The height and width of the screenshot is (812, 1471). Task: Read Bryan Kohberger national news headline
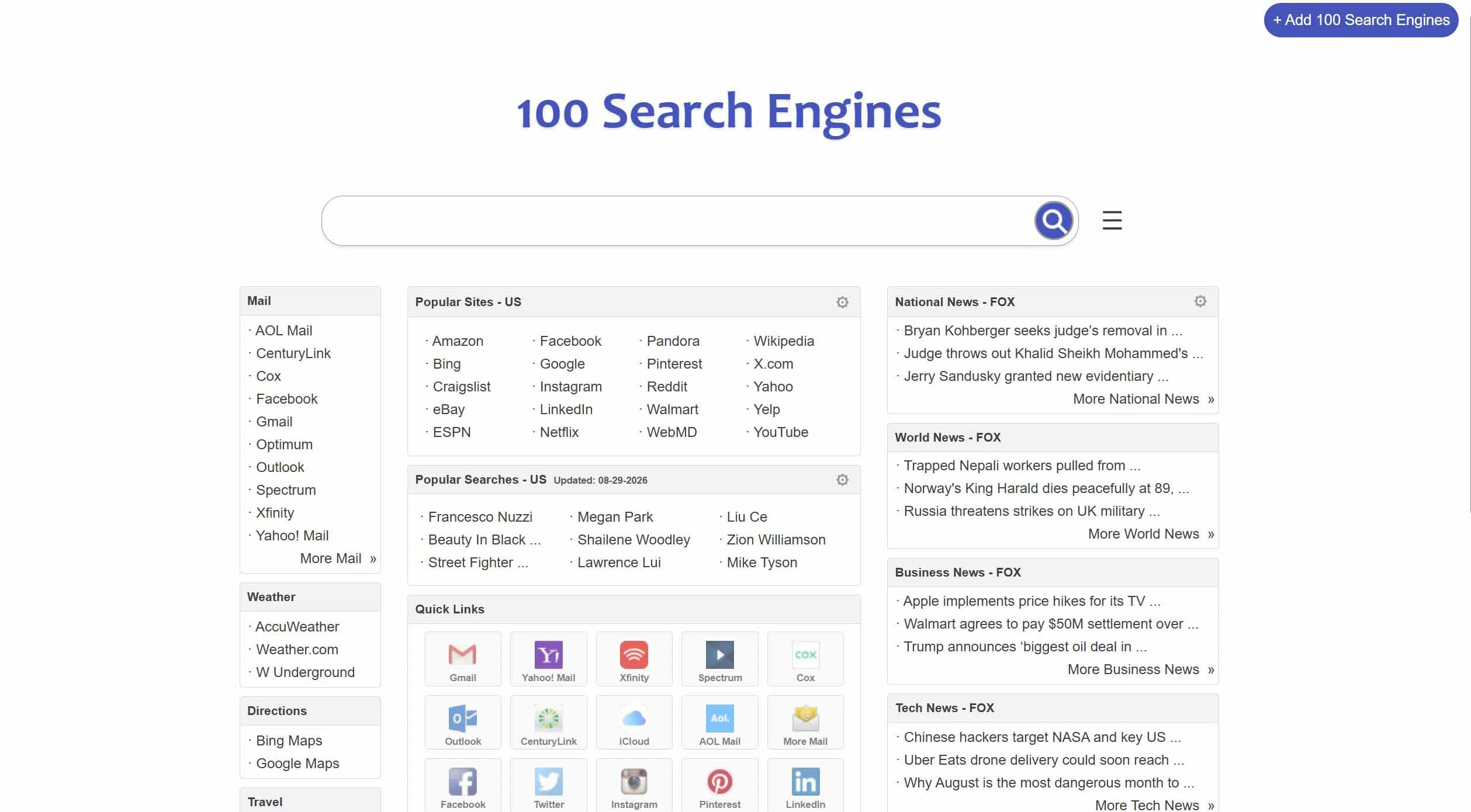(1043, 331)
